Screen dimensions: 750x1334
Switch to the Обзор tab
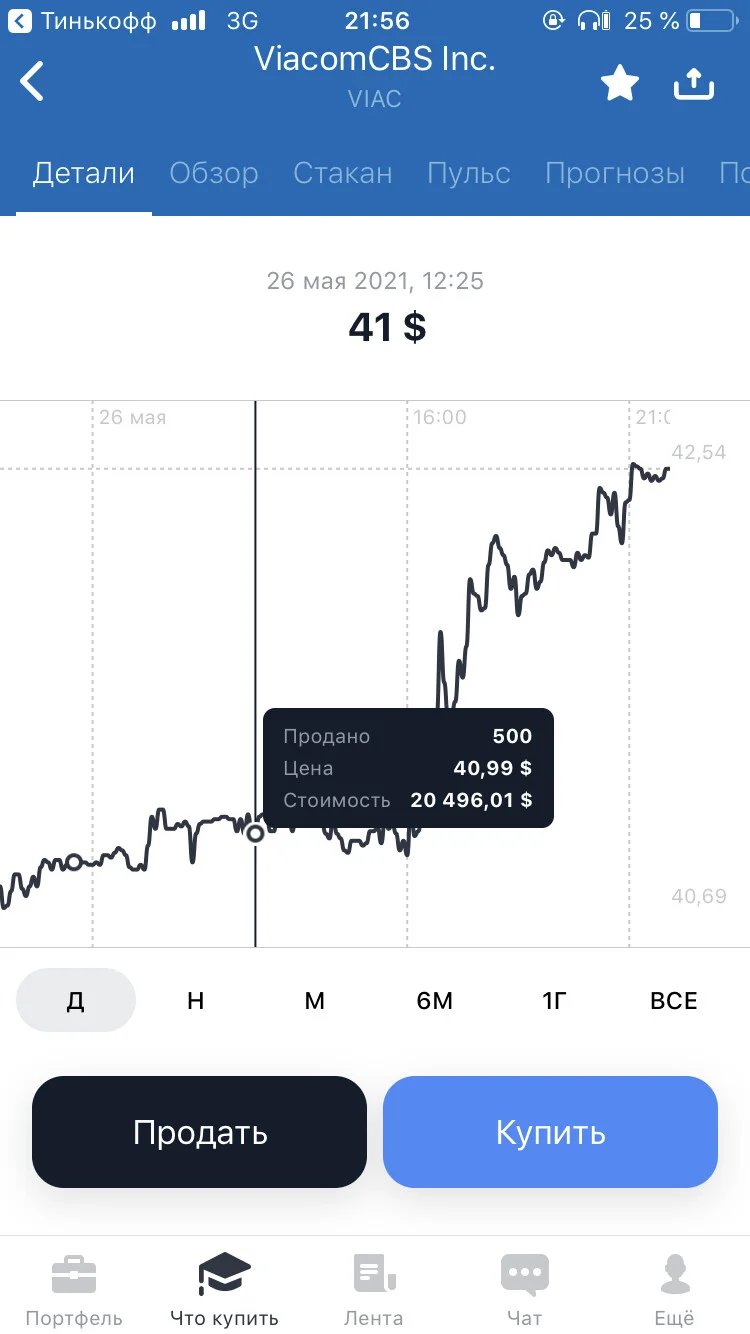tap(214, 173)
